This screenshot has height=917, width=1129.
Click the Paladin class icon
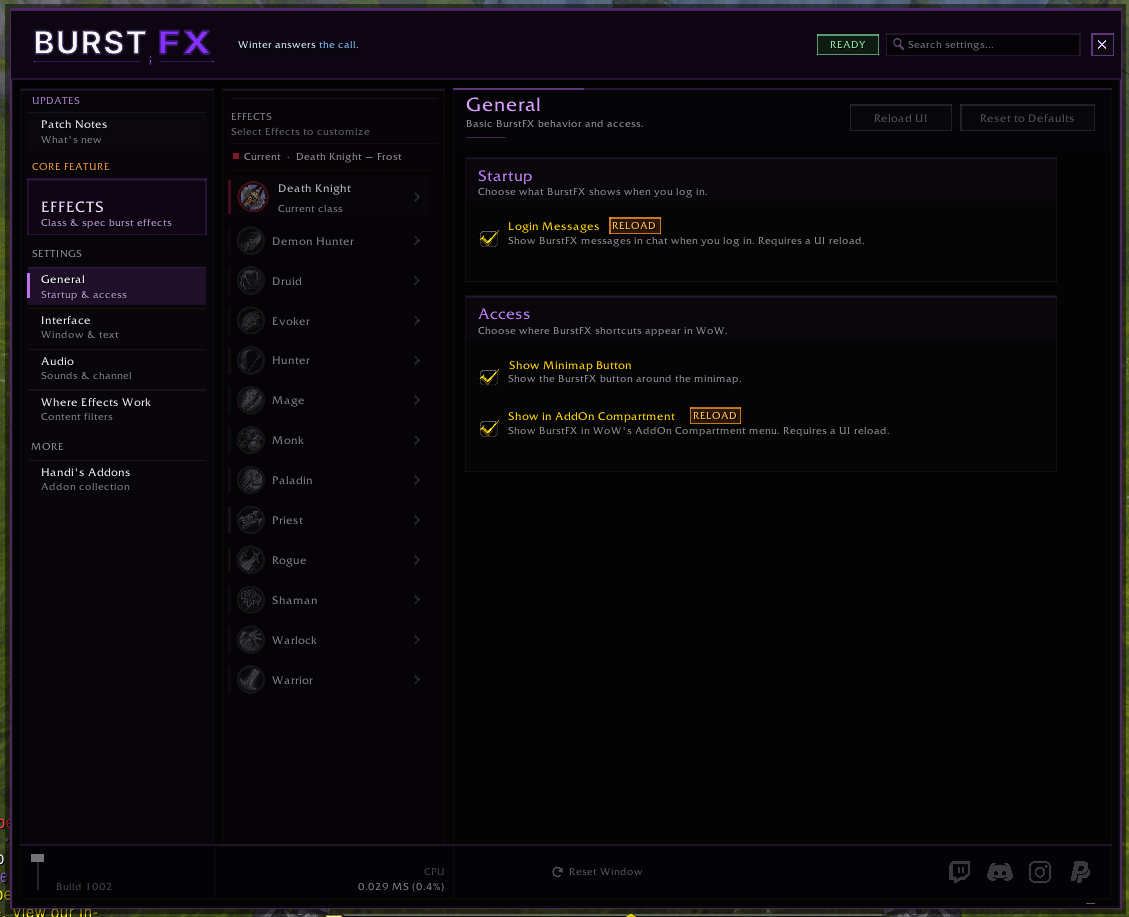(x=251, y=480)
